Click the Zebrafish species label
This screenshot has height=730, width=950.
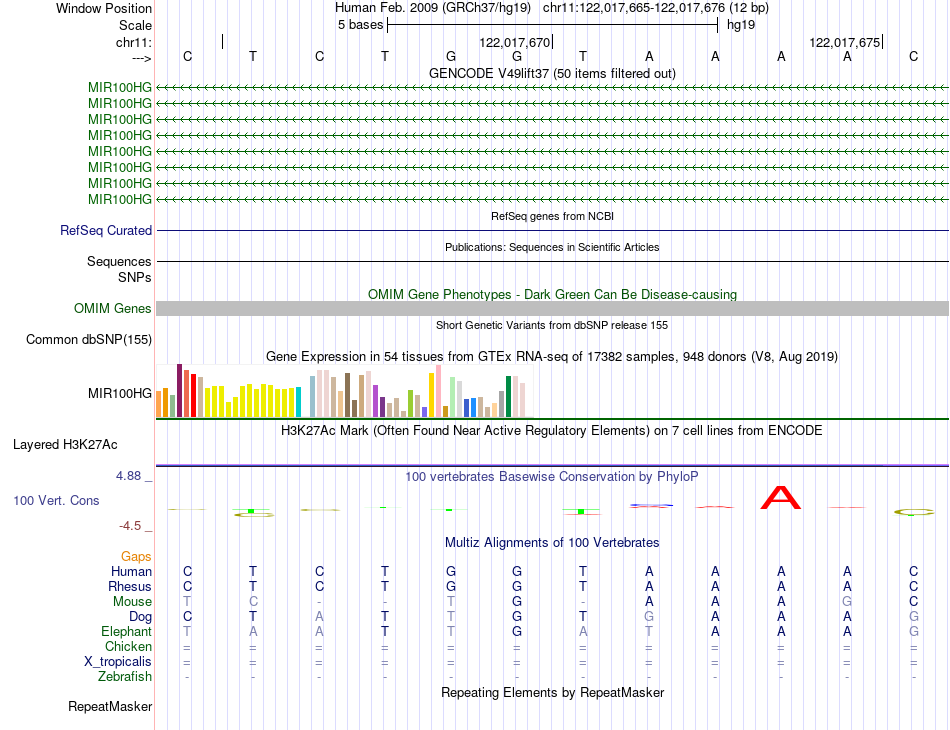[125, 676]
